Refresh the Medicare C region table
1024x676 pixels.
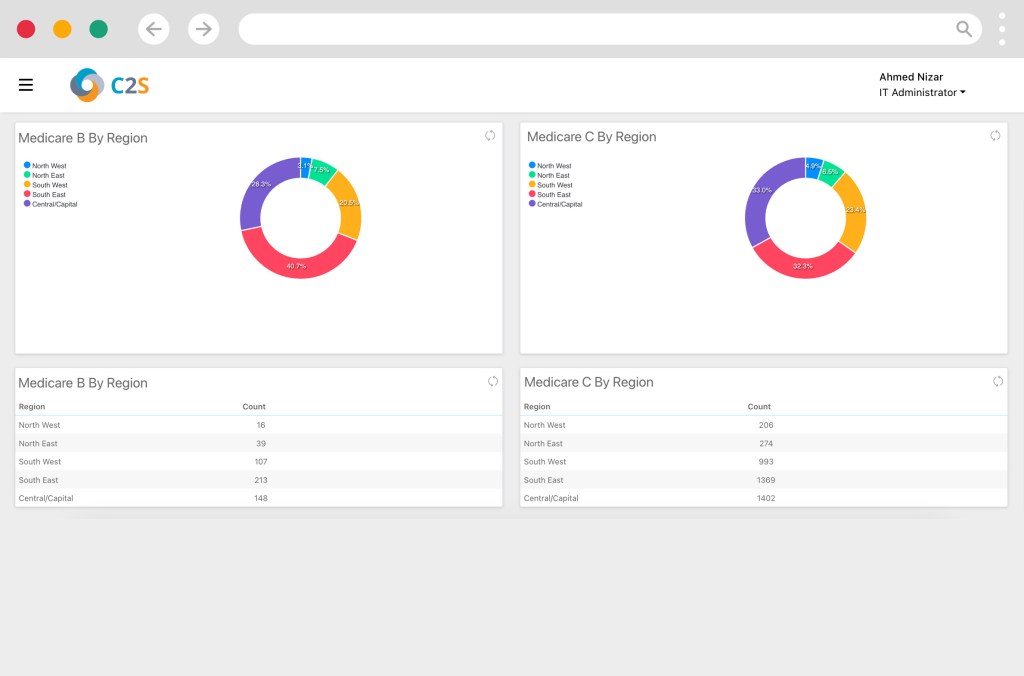tap(997, 381)
